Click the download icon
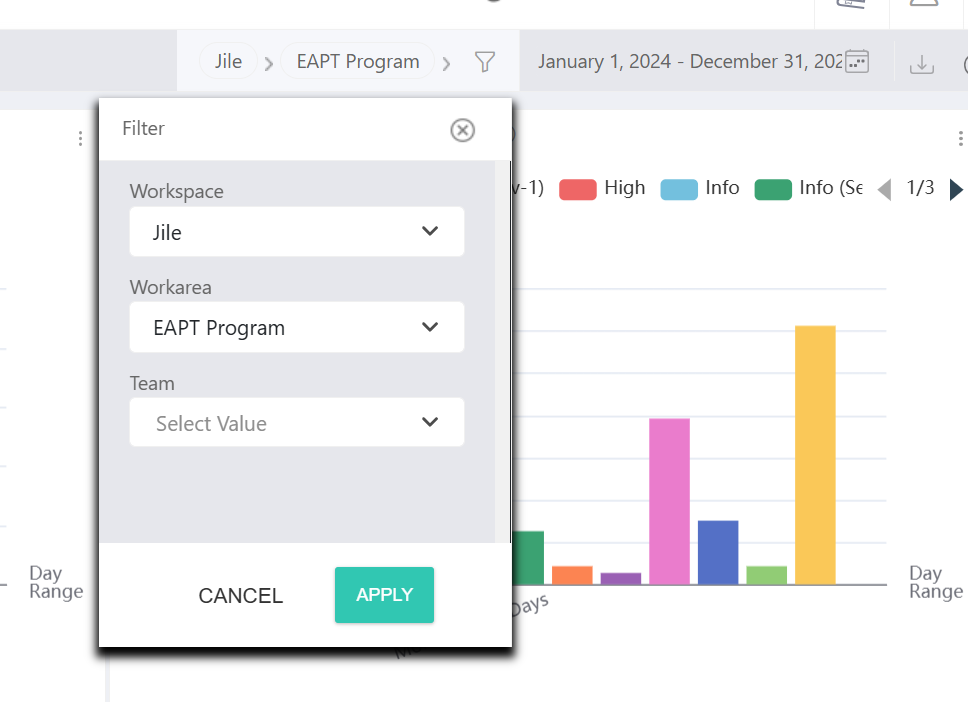 pyautogui.click(x=921, y=64)
